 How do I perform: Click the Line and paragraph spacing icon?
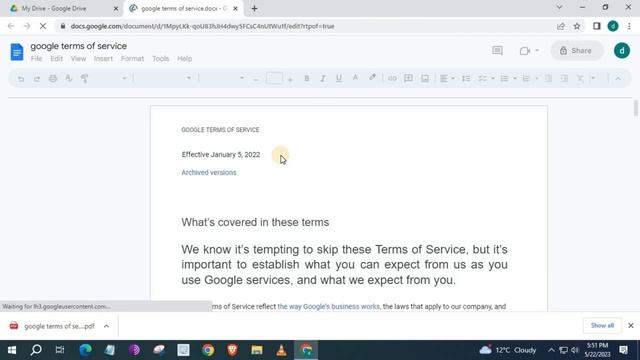466,78
